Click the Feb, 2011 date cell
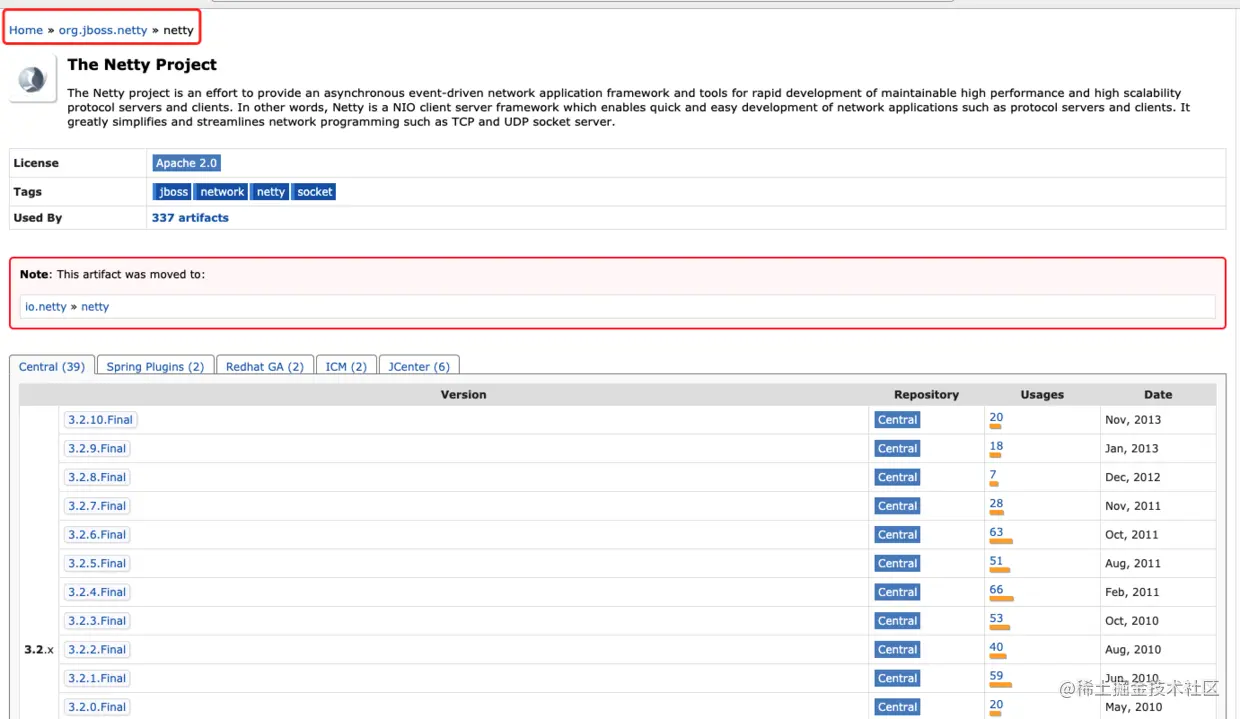Screen dimensions: 1240x719 click(1132, 592)
